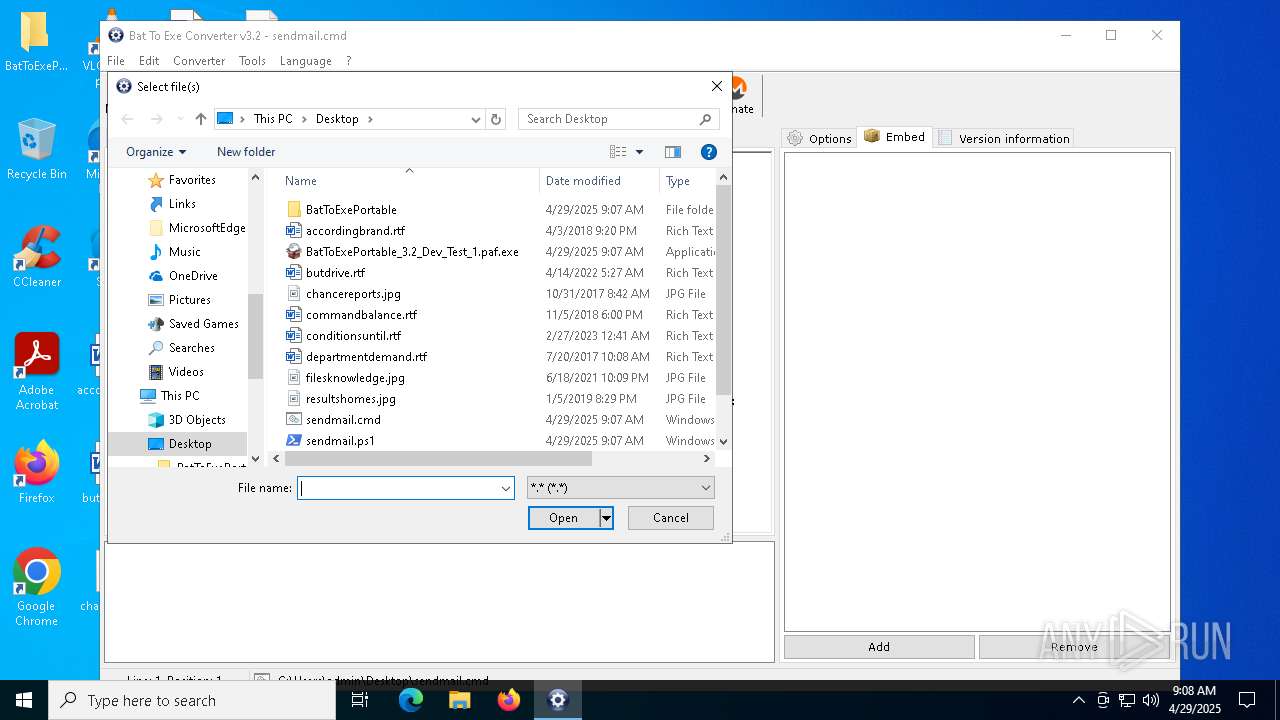
Task: Click Bat To Exe Converter taskbar icon
Action: pos(558,700)
